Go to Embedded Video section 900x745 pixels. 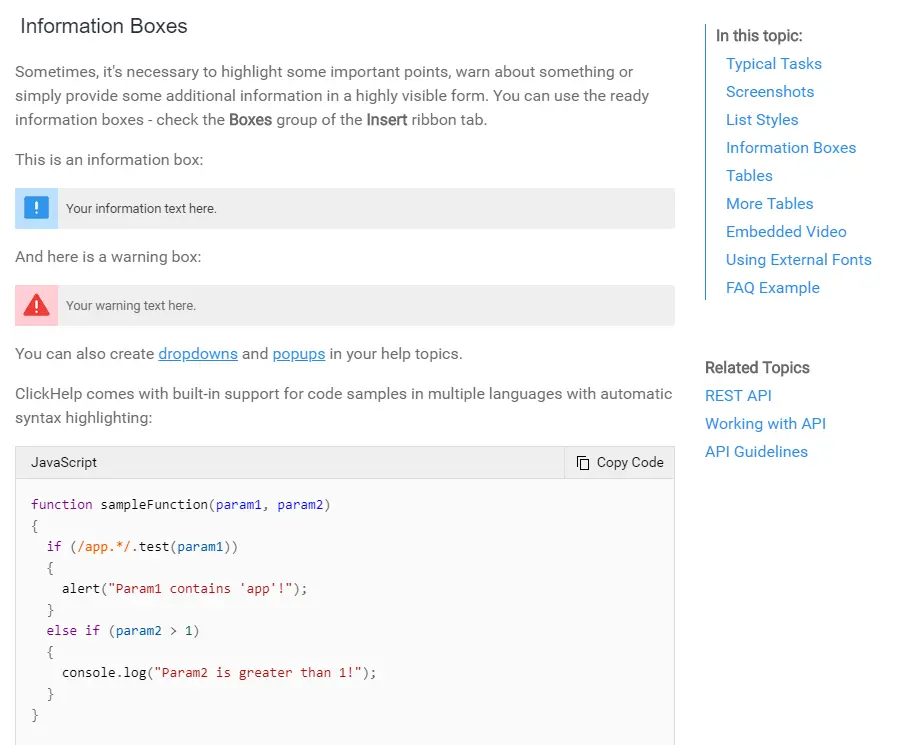click(785, 232)
